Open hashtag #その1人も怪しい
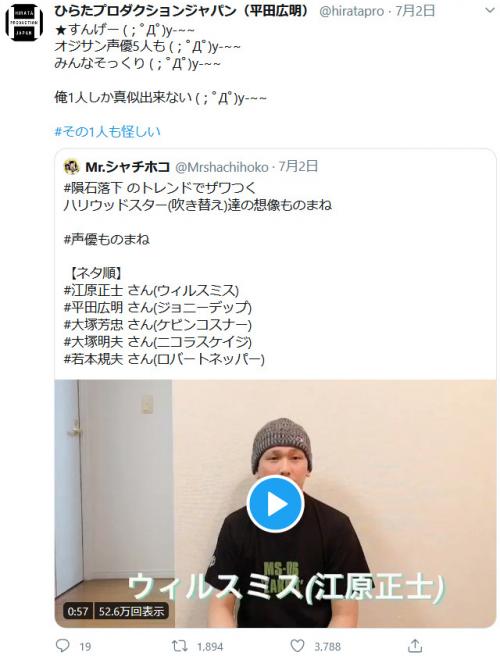Image resolution: width=500 pixels, height=656 pixels. tap(108, 132)
